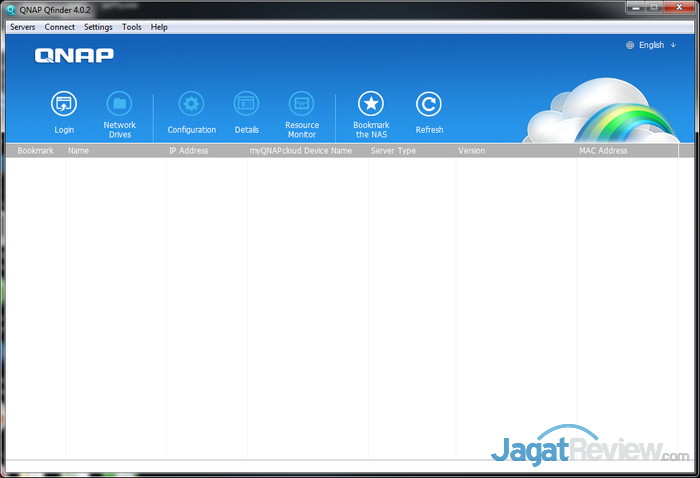This screenshot has height=478, width=700.
Task: Open the Servers menu
Action: [22, 27]
